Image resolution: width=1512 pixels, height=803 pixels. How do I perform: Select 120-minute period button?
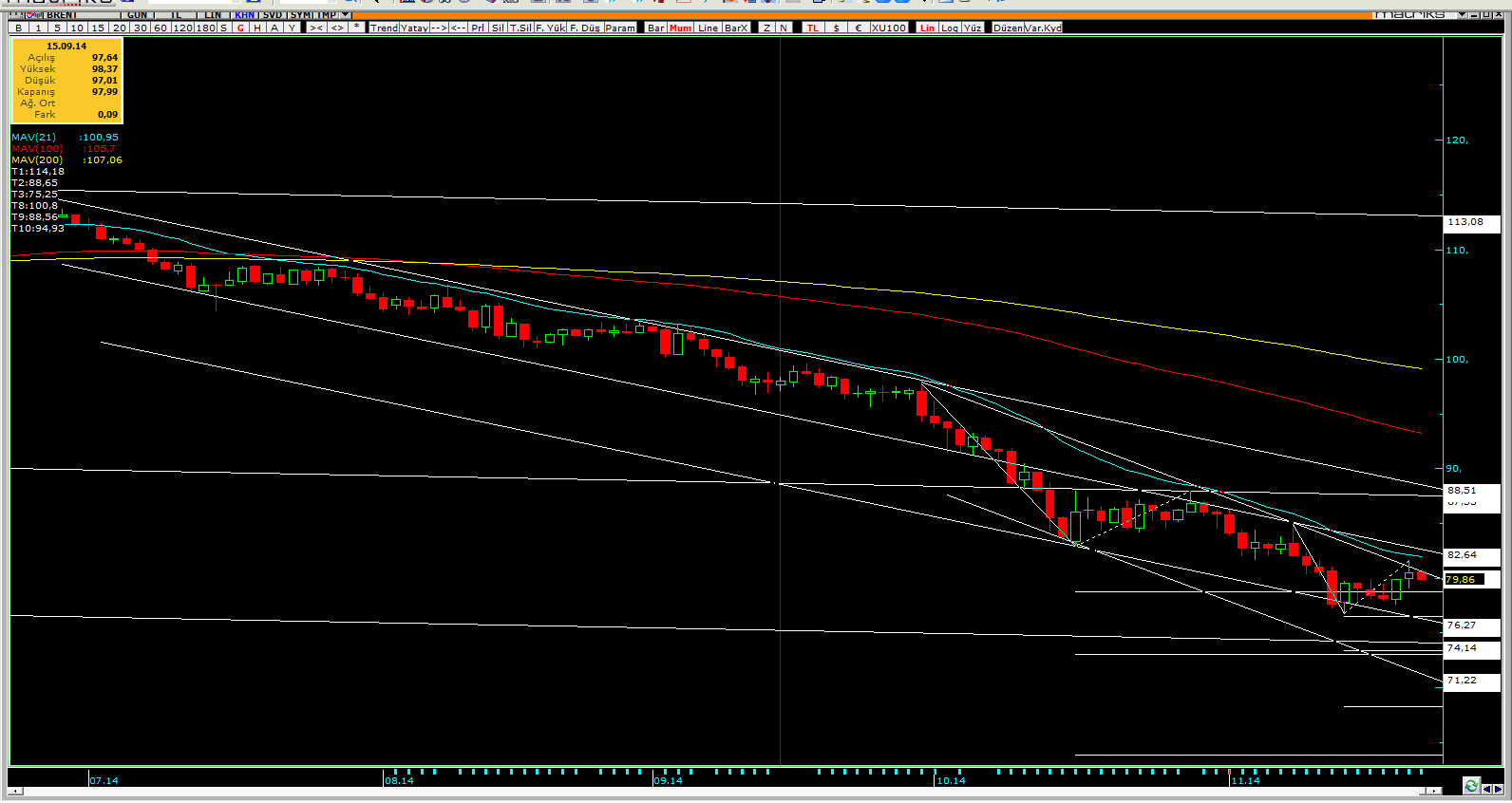[x=182, y=28]
